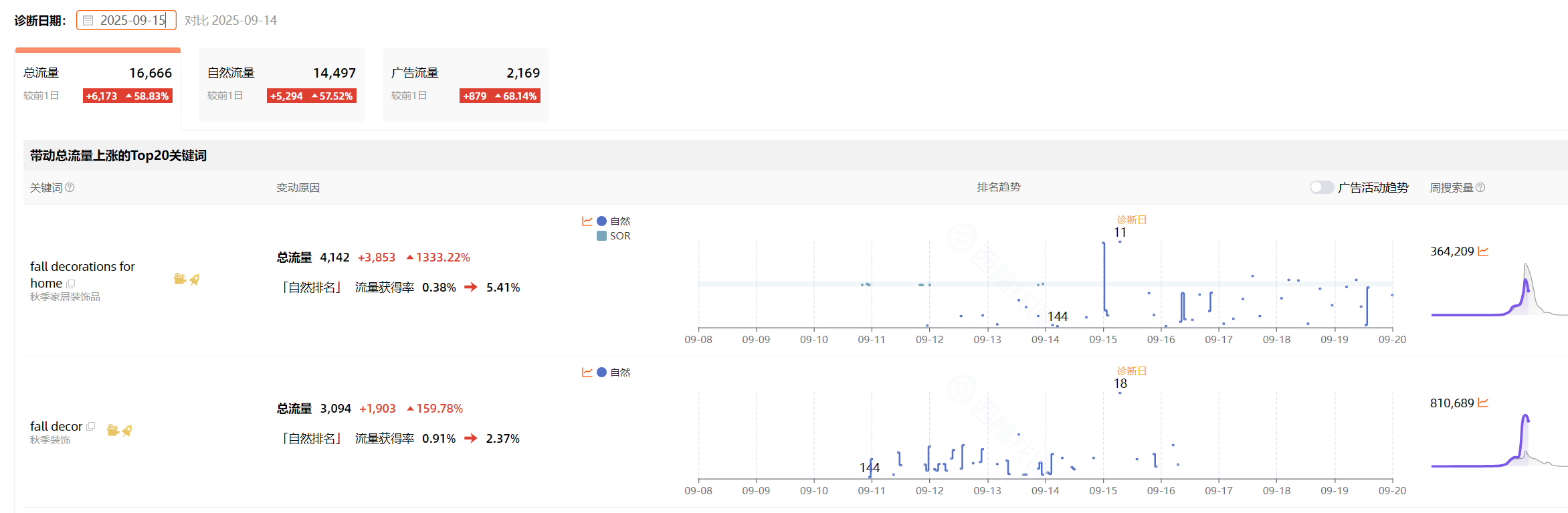Open trend chart icon next to 364,209
1568x513 pixels.
[x=1483, y=251]
